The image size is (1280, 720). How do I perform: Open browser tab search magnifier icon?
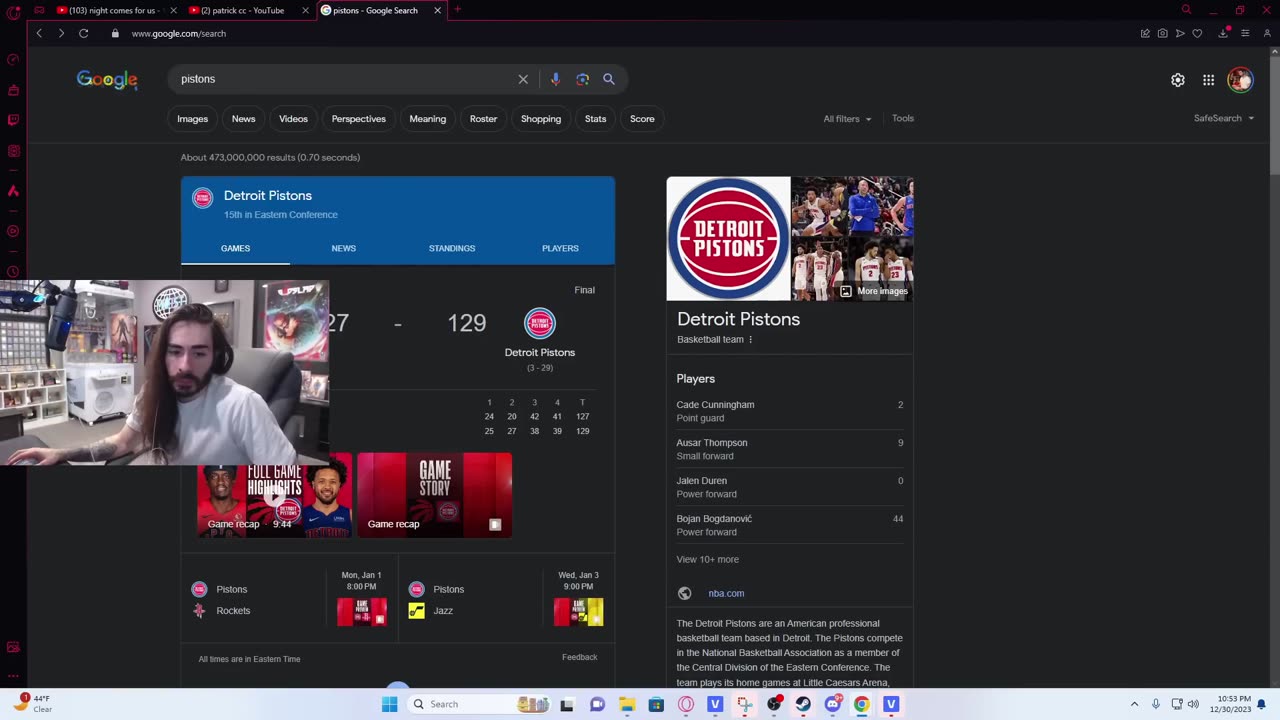1186,10
